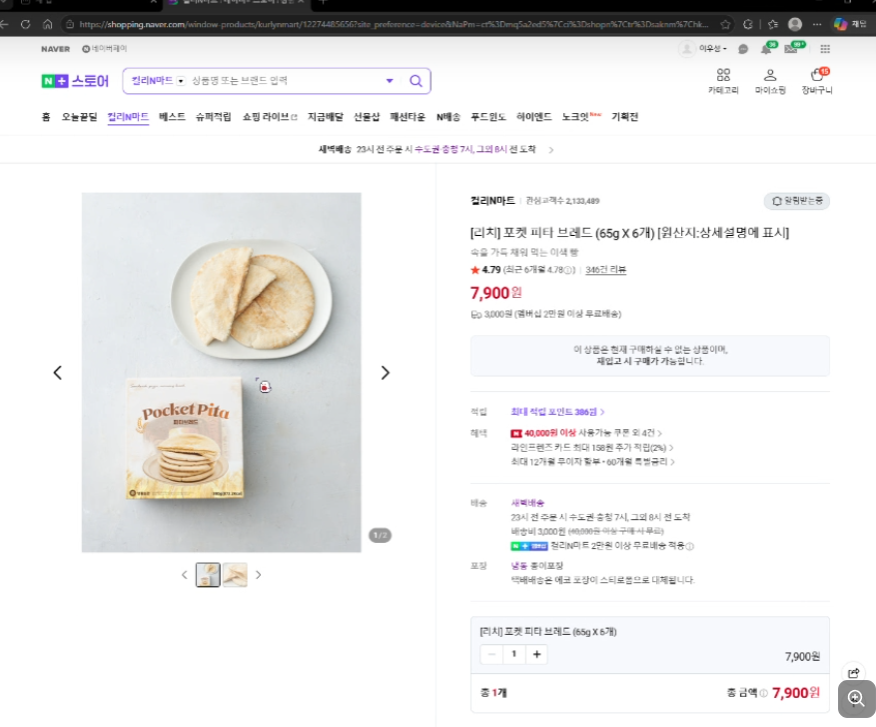Go to the 홈 tab
The width and height of the screenshot is (876, 727).
pos(46,117)
